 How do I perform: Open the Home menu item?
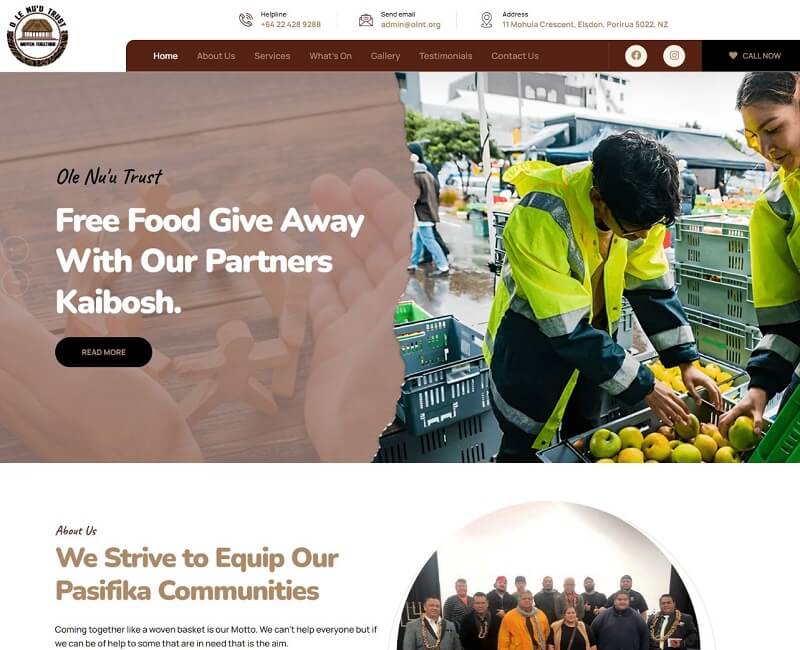point(165,56)
